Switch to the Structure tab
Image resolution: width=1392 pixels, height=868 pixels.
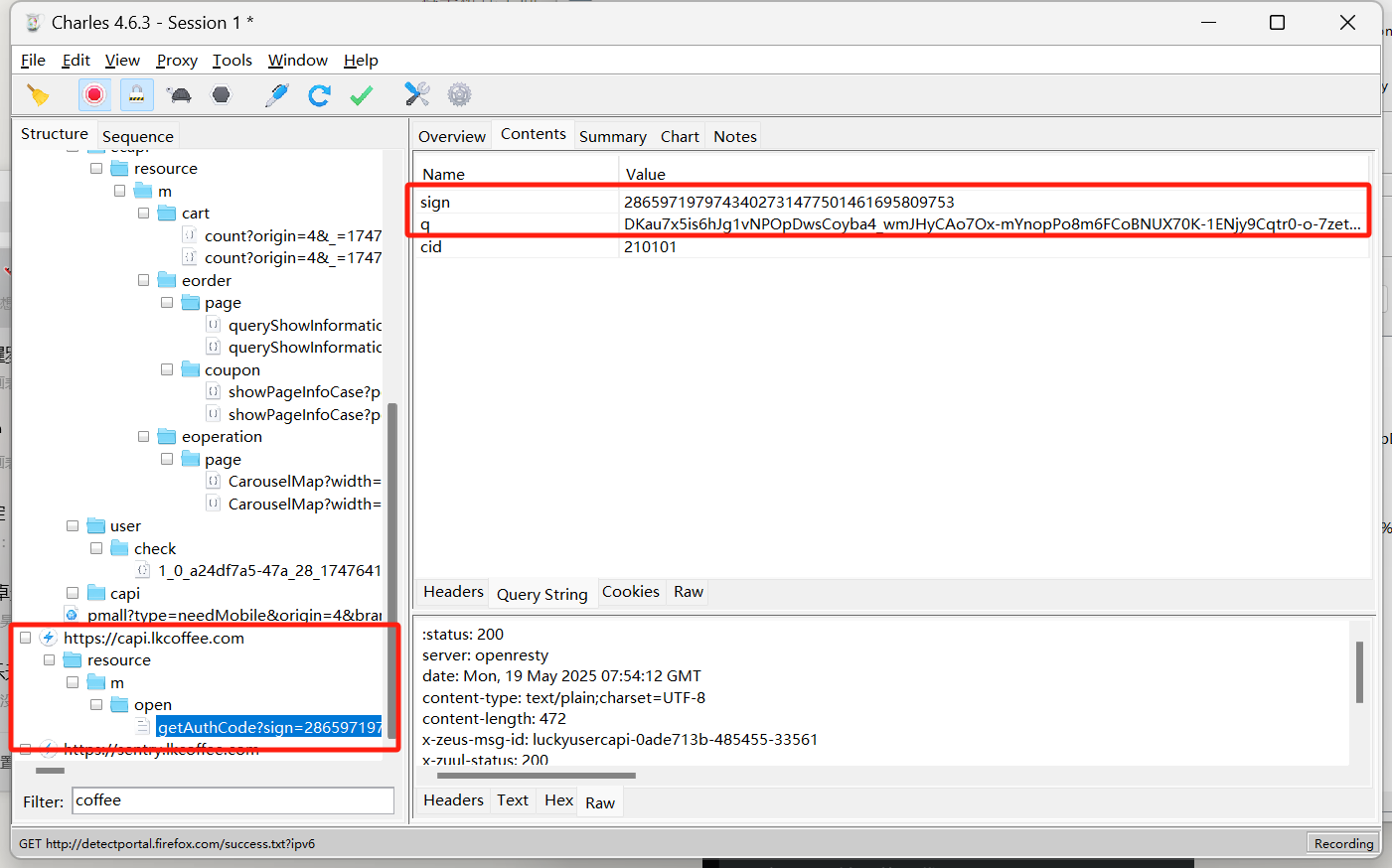[55, 134]
